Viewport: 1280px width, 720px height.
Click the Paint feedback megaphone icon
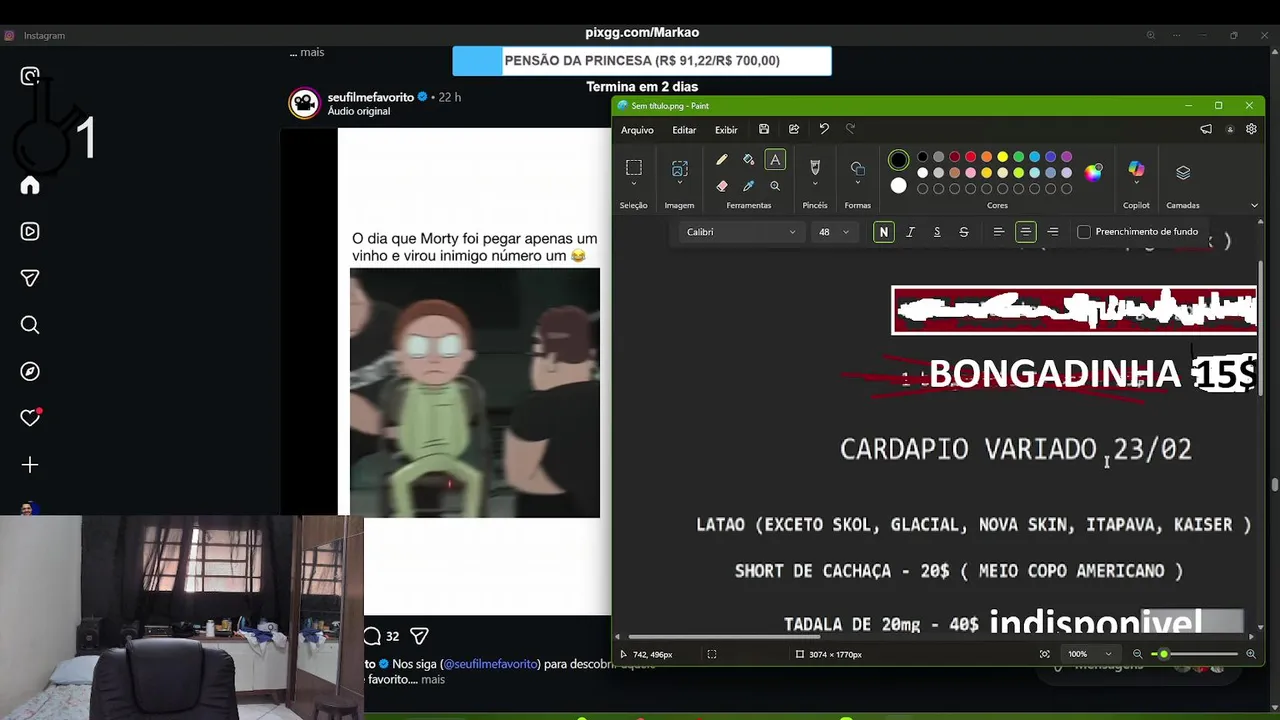point(1206,129)
